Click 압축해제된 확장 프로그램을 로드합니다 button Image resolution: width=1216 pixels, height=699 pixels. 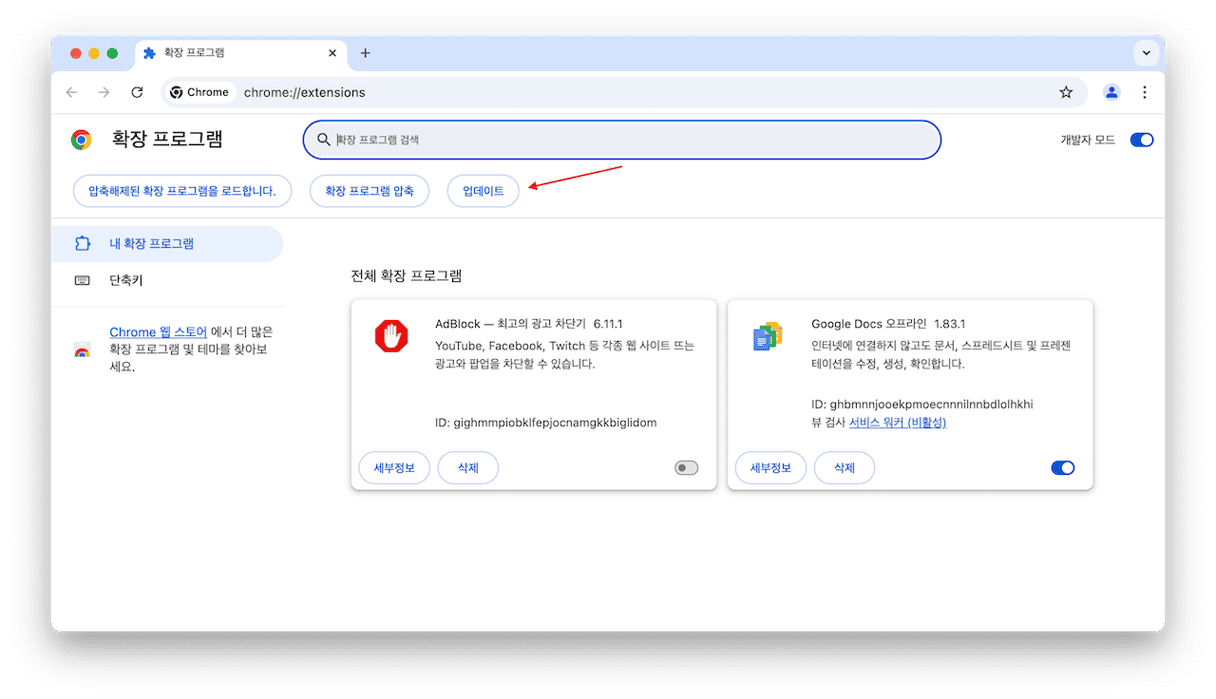(182, 191)
